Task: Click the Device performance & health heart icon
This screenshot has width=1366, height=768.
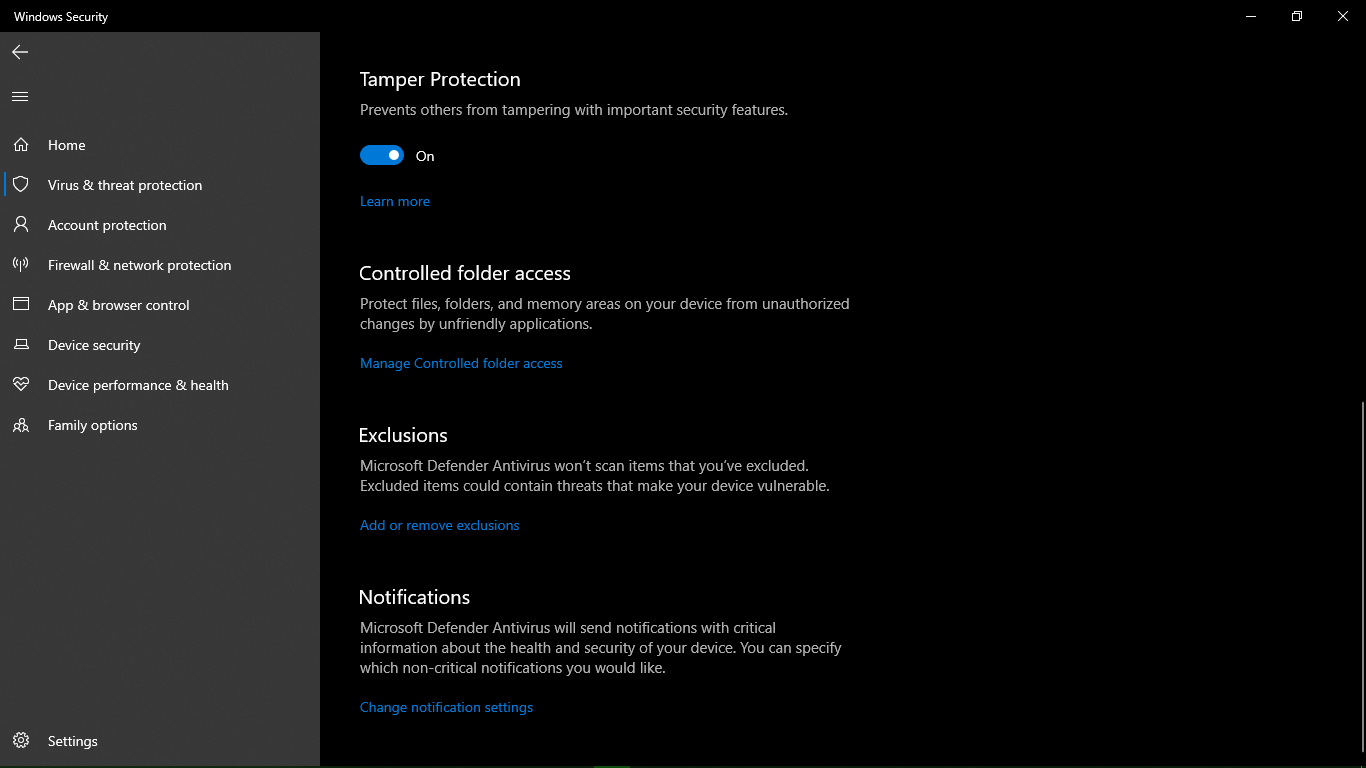Action: pyautogui.click(x=21, y=385)
